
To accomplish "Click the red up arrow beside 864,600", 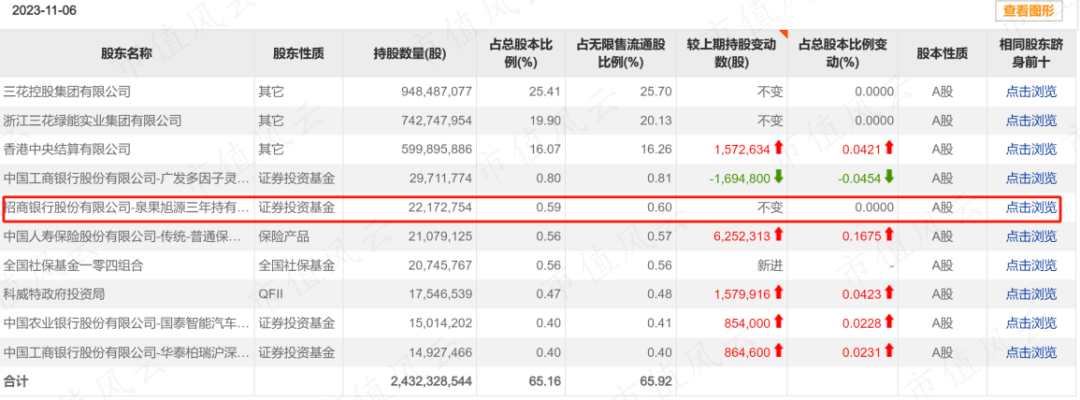I will 779,352.
